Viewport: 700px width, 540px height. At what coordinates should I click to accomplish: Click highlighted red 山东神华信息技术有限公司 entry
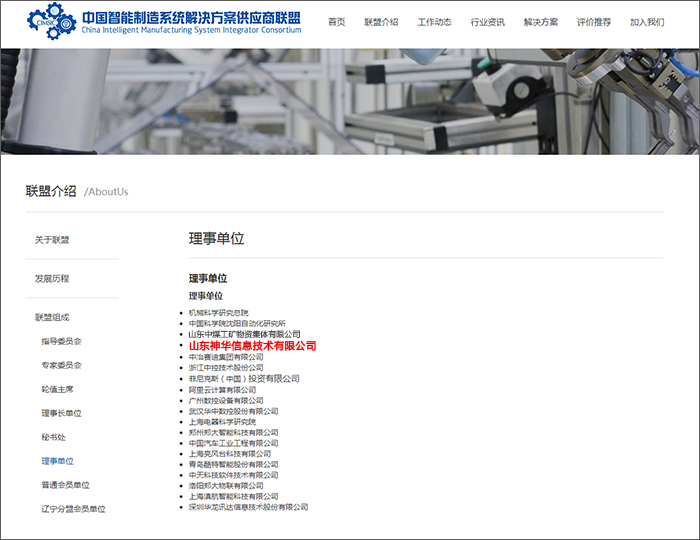[252, 346]
